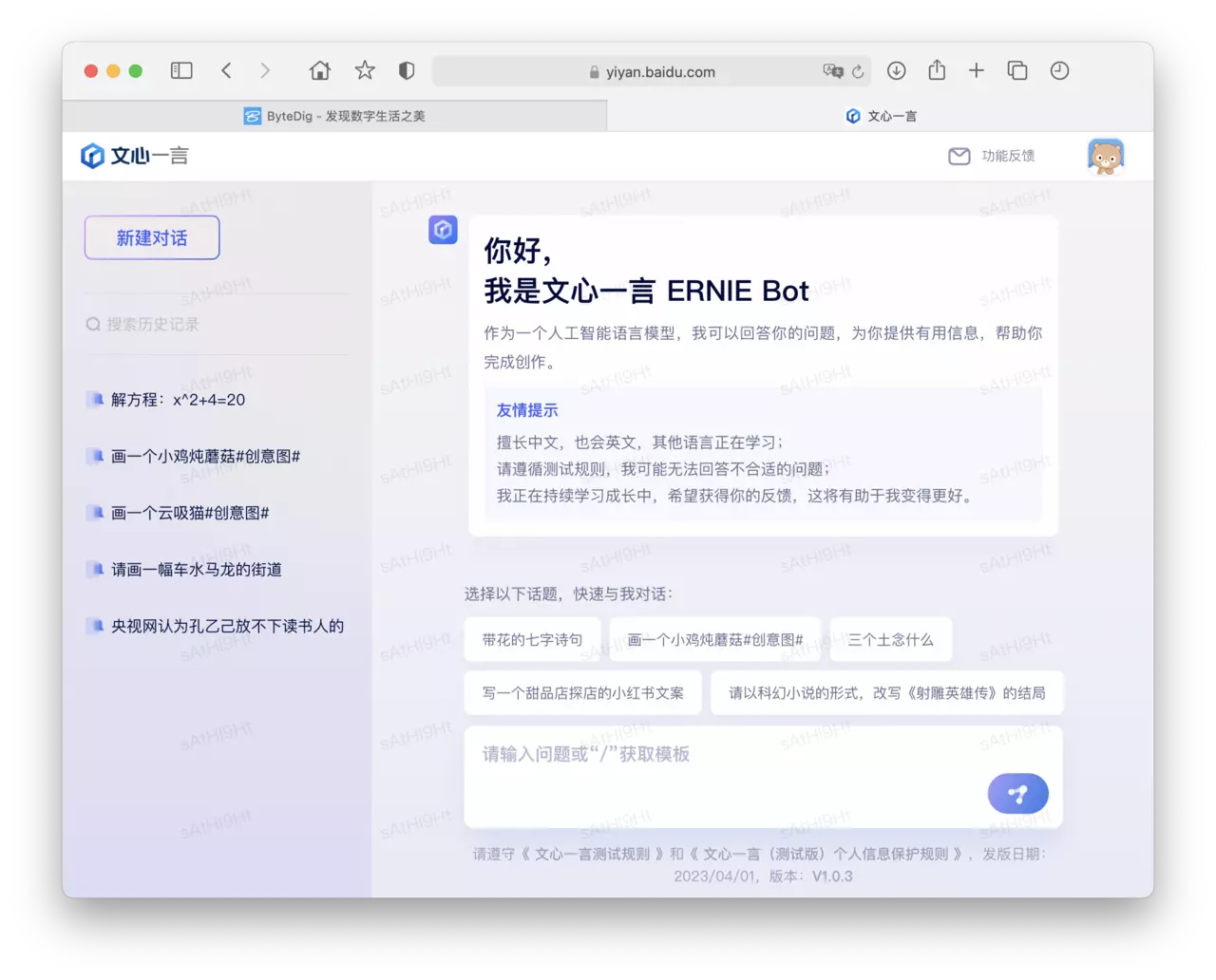
Task: Select the 带花的七字诗句 topic
Action: click(x=533, y=640)
